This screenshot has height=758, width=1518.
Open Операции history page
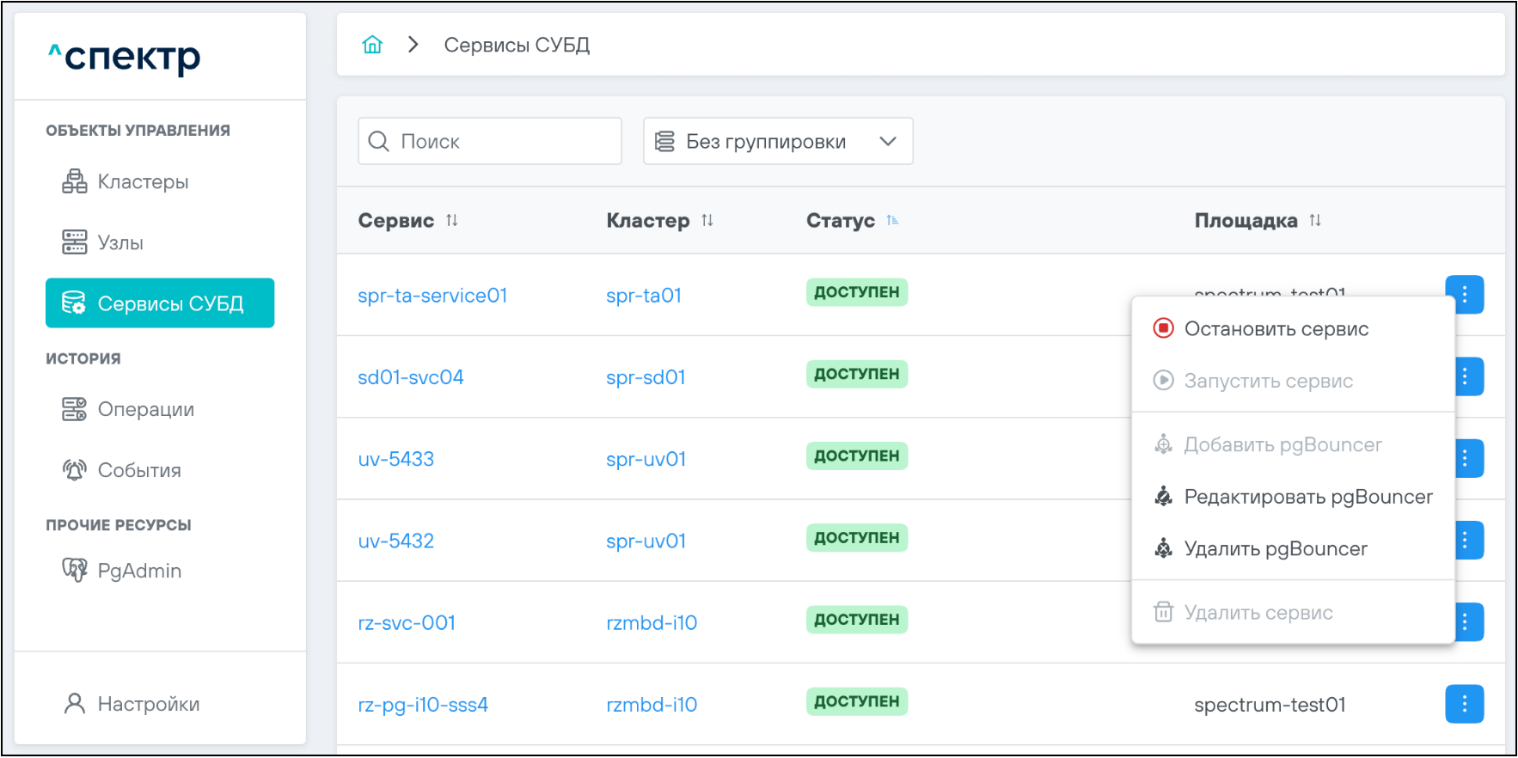pos(145,409)
